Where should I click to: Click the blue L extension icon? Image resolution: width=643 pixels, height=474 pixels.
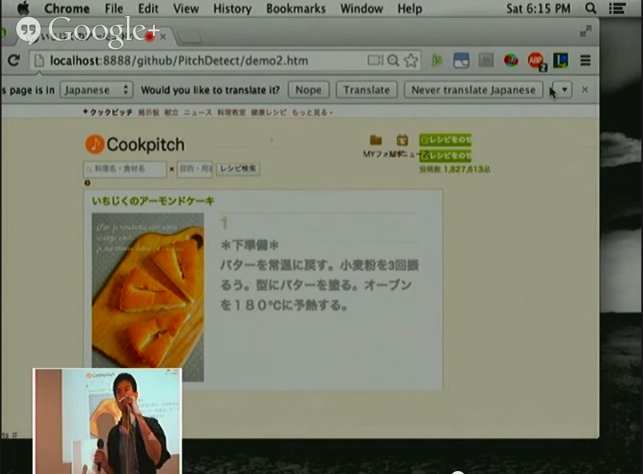[x=561, y=61]
